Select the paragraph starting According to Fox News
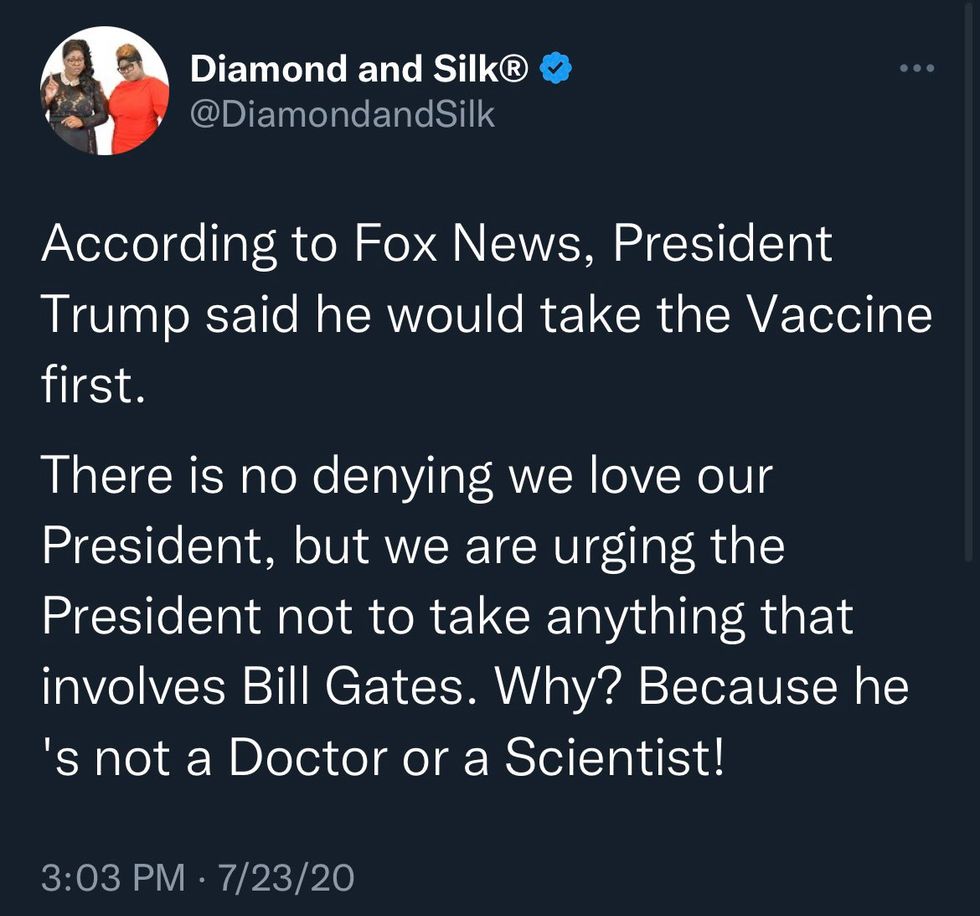Viewport: 980px width, 916px height. [x=486, y=314]
